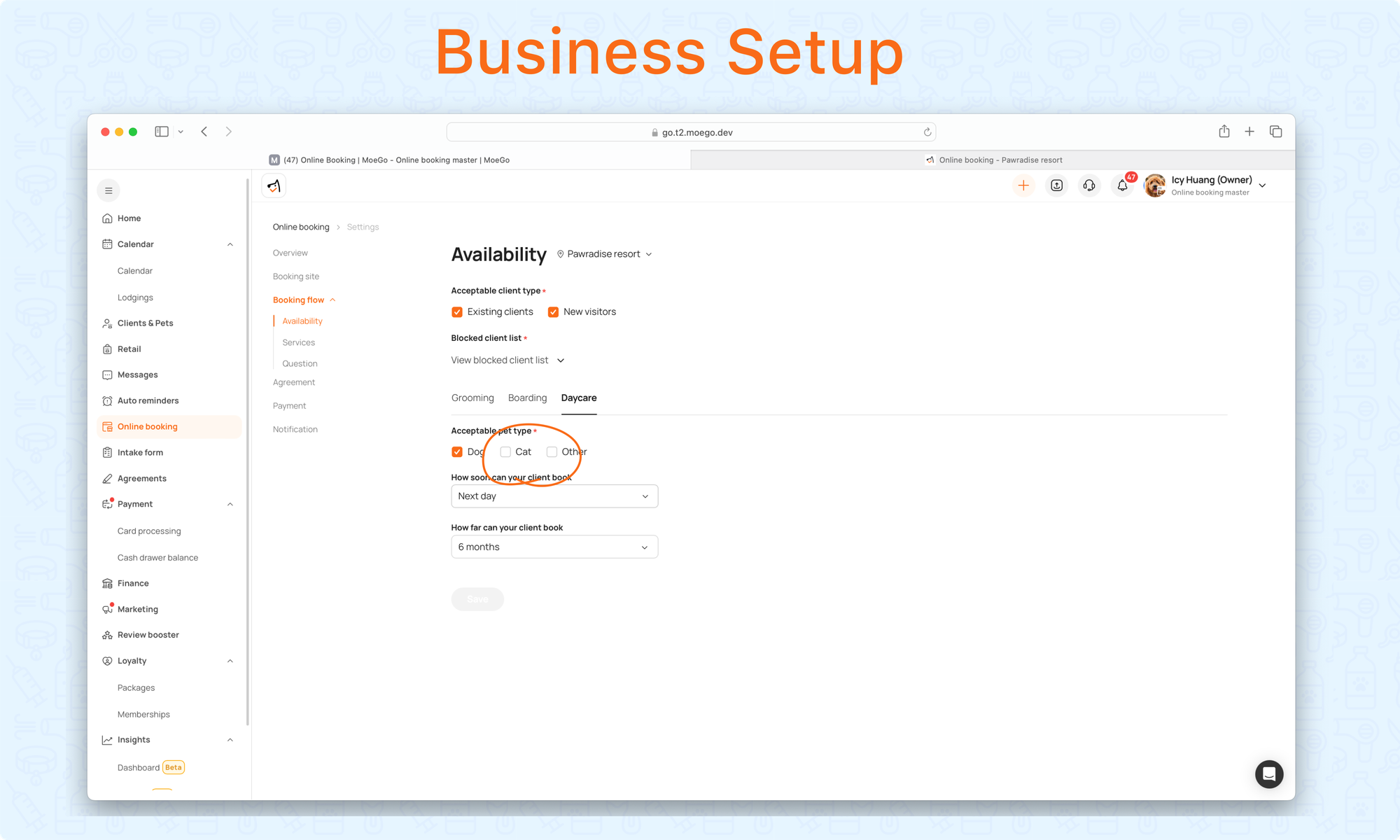Toggle the hamburger menu sidebar icon

tap(108, 190)
